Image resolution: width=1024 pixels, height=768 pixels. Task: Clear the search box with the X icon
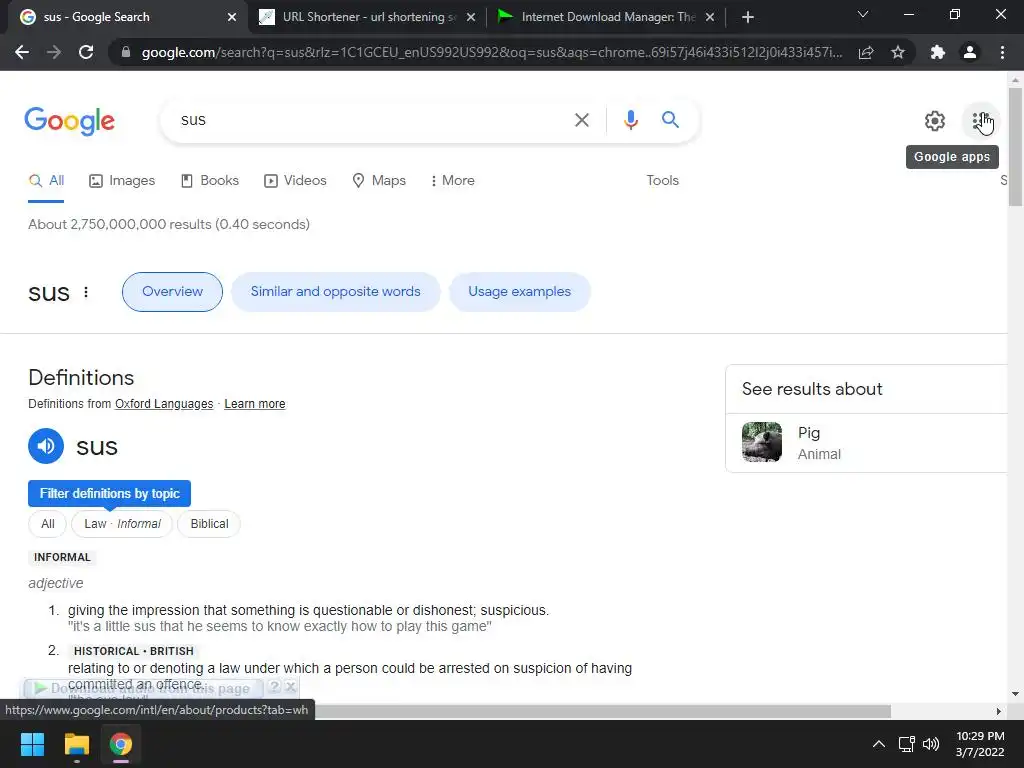point(581,120)
